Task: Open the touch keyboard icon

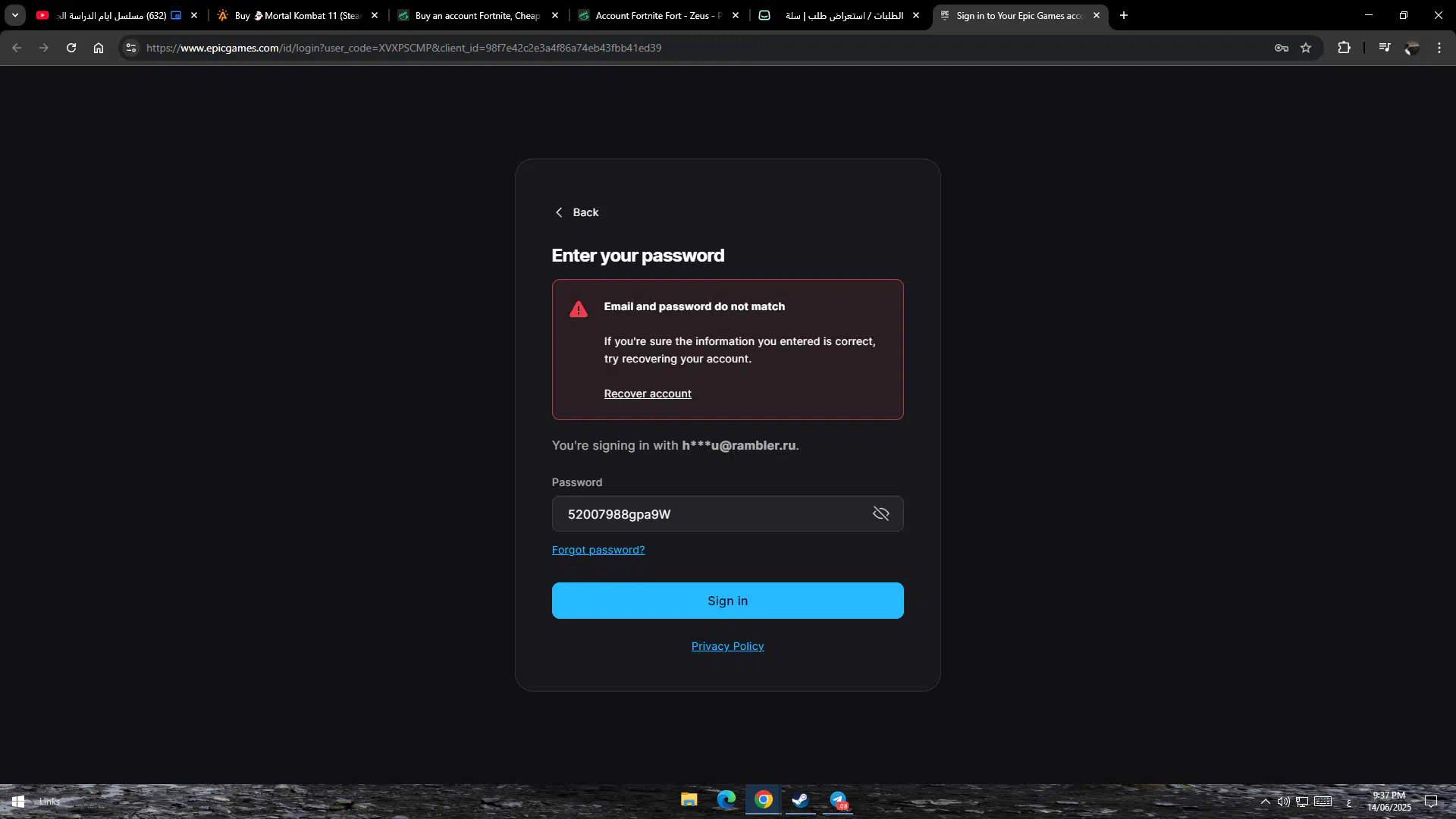Action: 1323,802
